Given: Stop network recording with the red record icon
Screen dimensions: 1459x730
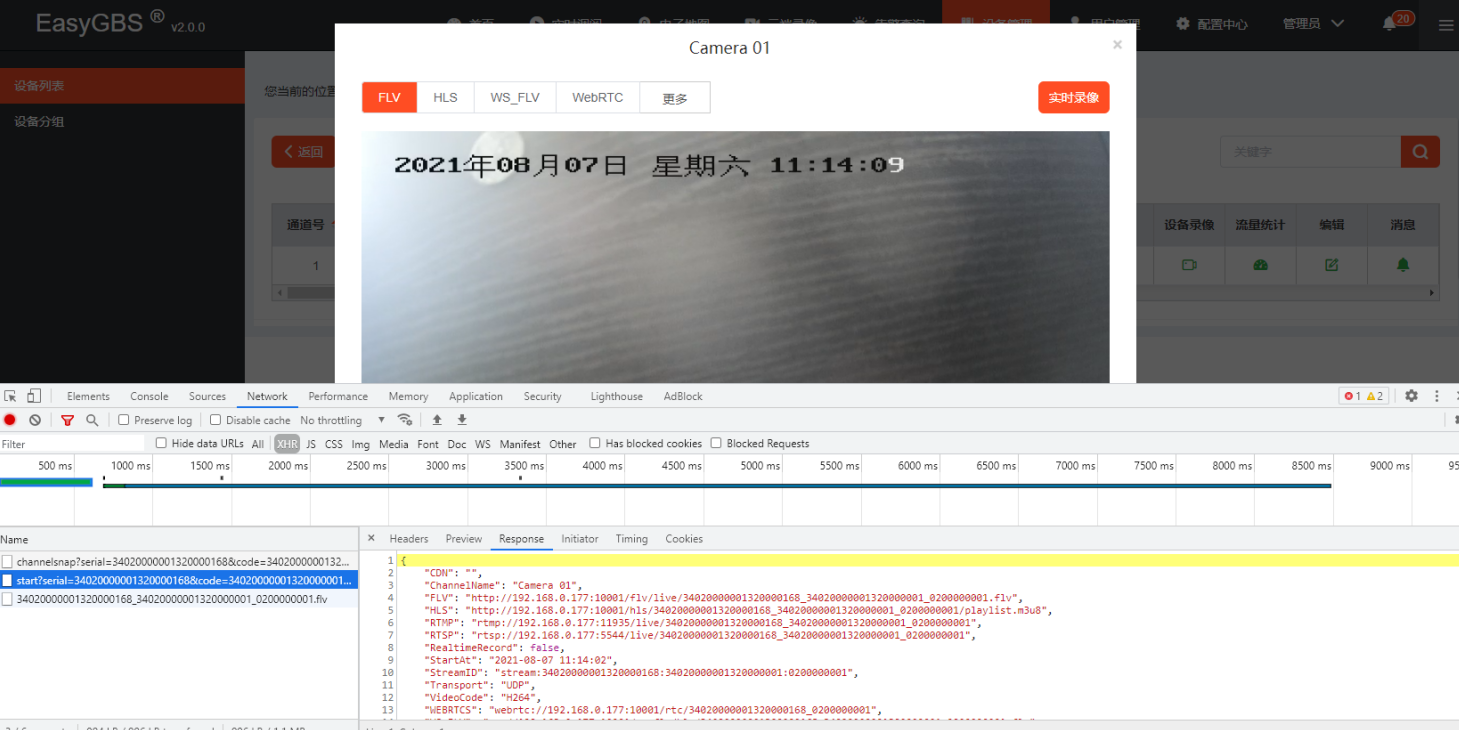Looking at the screenshot, I should [x=10, y=420].
